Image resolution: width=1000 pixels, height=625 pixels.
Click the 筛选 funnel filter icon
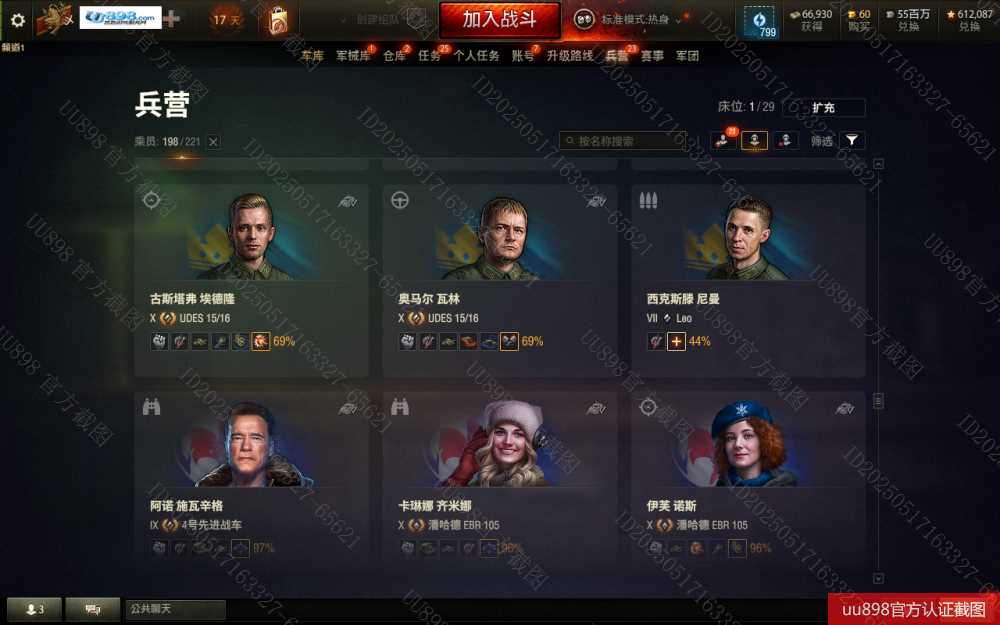851,140
